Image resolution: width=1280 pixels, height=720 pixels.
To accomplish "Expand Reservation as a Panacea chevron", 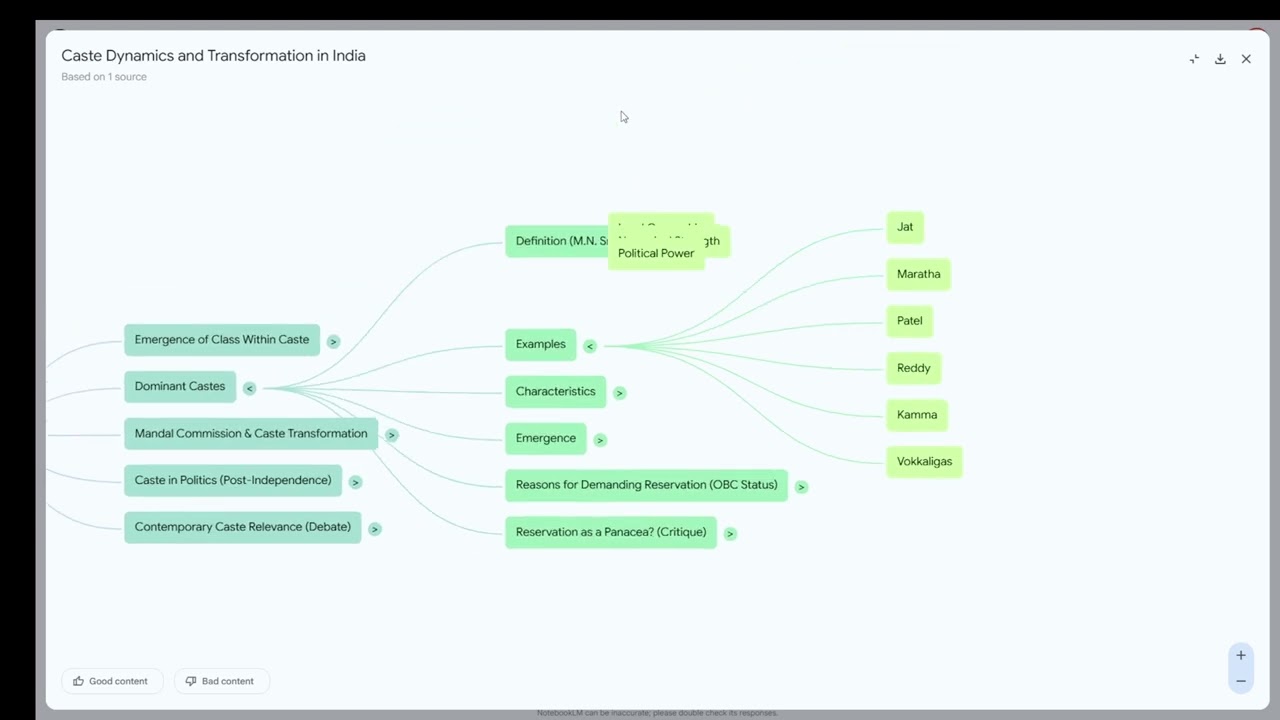I will coord(730,534).
